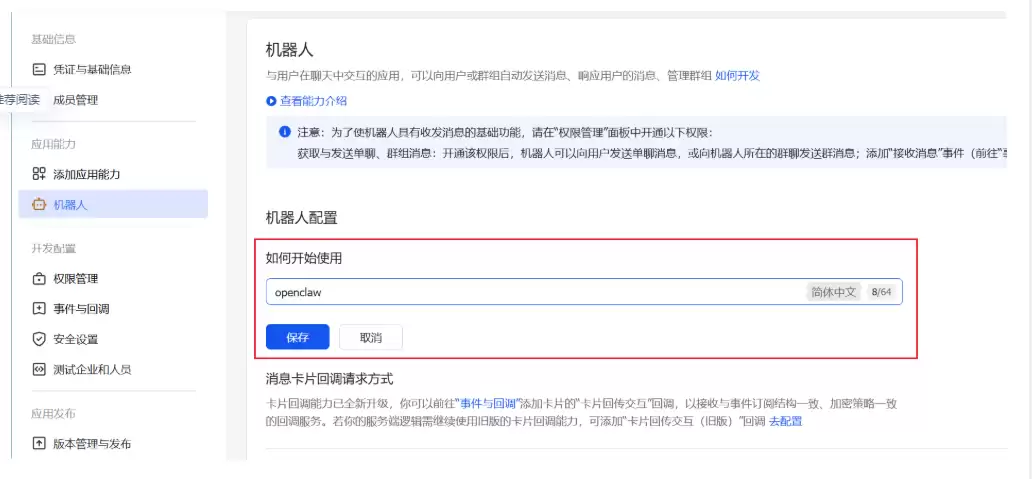Click the 消息卡片回调请求方式 heading
The width and height of the screenshot is (1032, 479).
329,380
